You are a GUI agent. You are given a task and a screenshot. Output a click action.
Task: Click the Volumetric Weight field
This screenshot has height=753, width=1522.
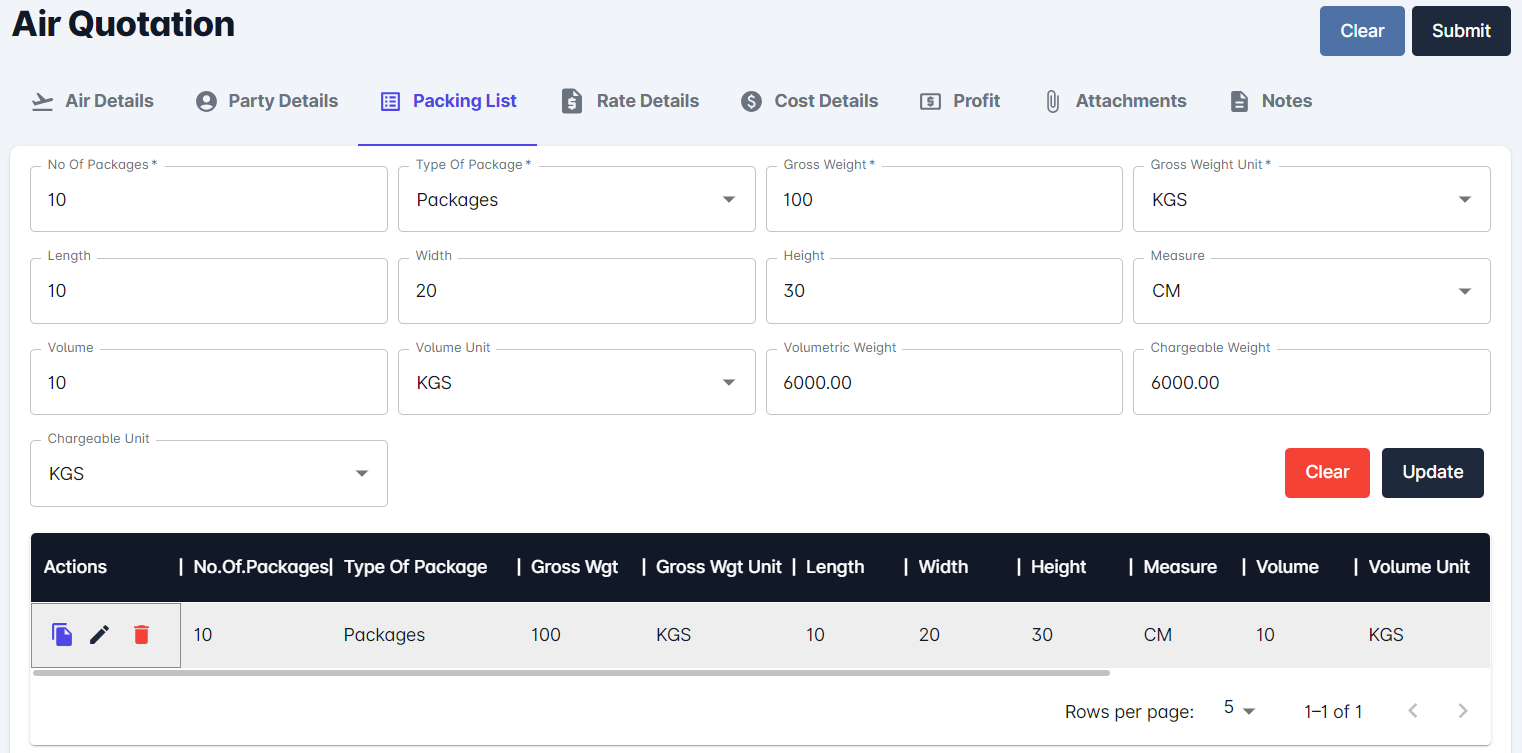pos(944,382)
